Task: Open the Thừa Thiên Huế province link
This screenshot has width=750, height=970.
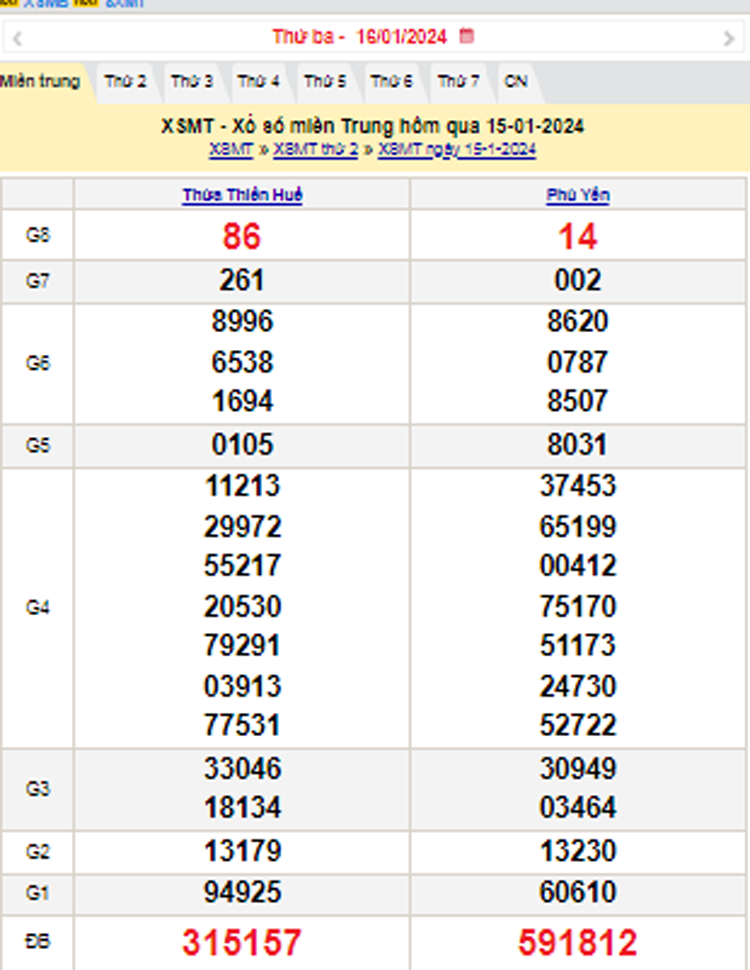Action: [x=242, y=195]
